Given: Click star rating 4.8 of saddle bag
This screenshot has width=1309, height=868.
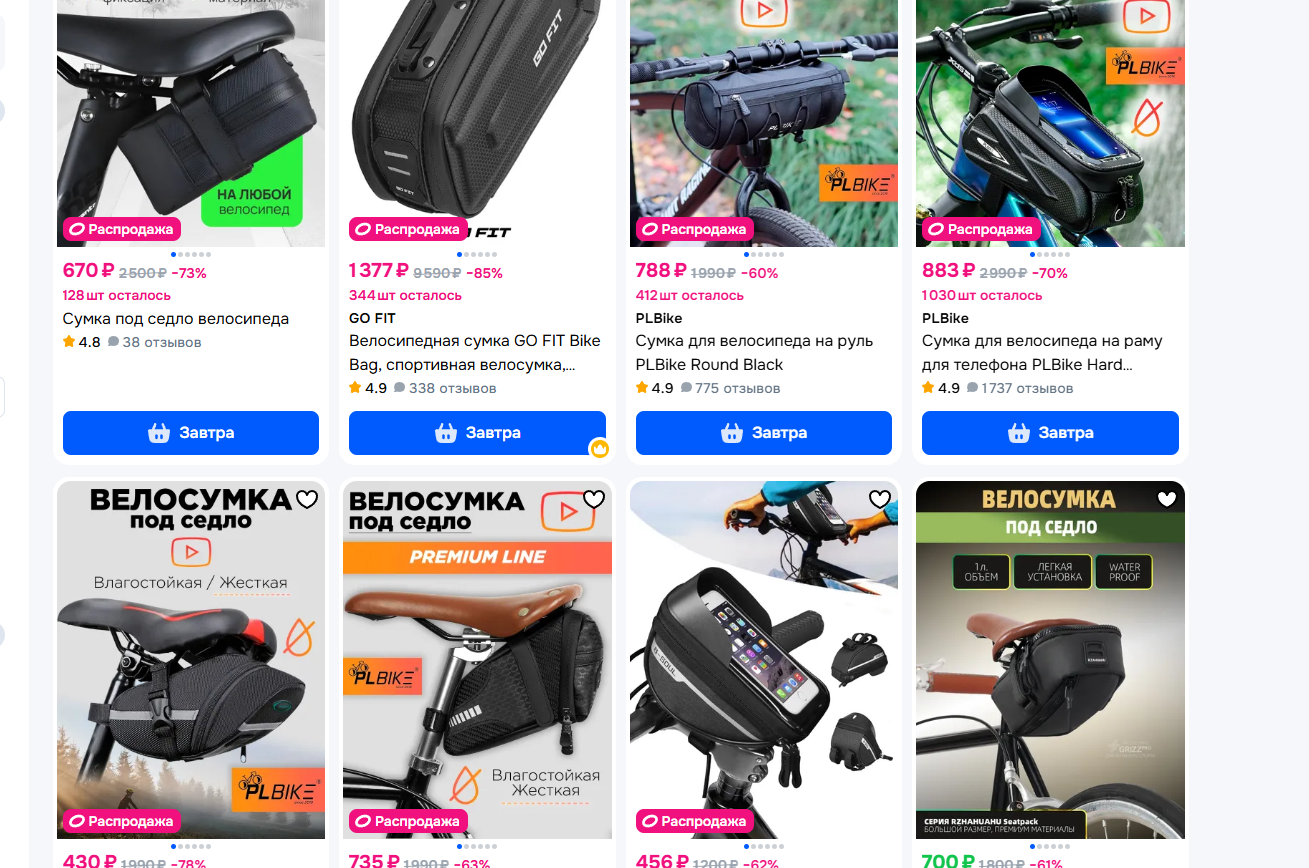Looking at the screenshot, I should pyautogui.click(x=82, y=342).
